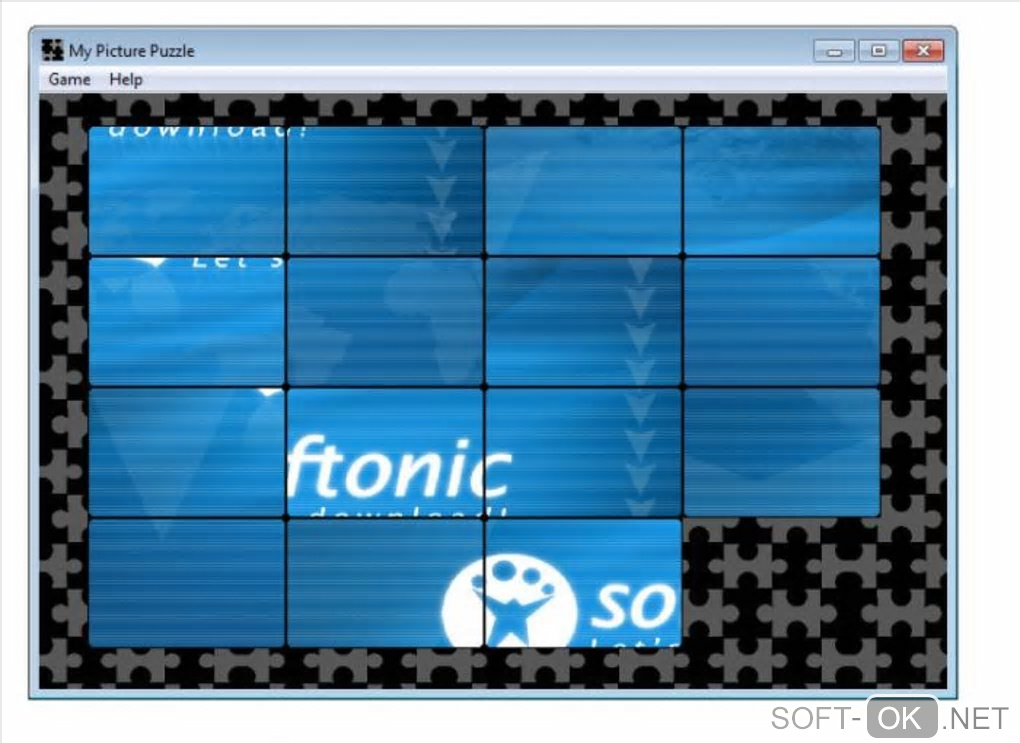Click the tile right of the empty slot's column above it

(x=782, y=453)
